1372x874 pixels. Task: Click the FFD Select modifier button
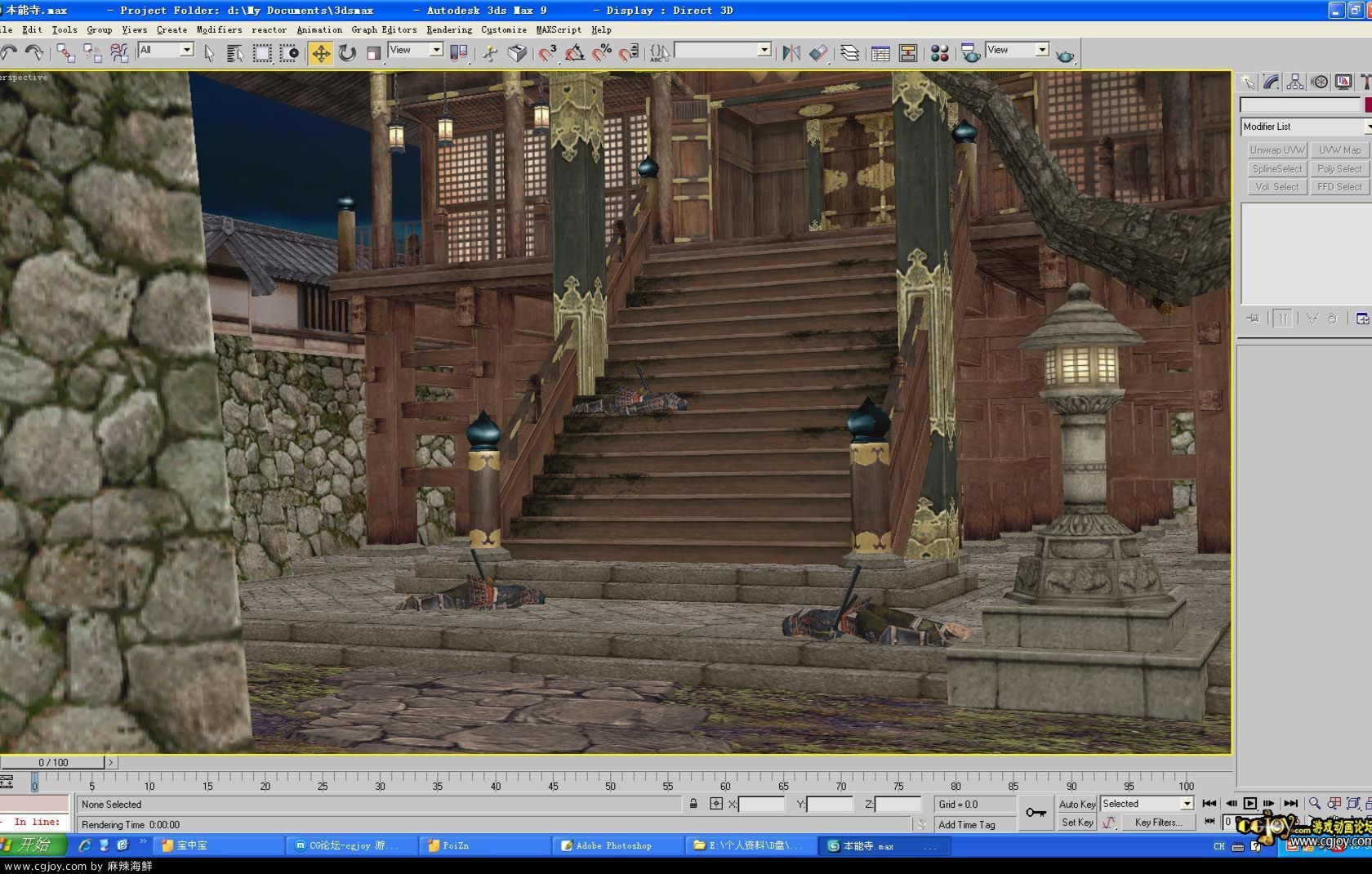[x=1340, y=187]
